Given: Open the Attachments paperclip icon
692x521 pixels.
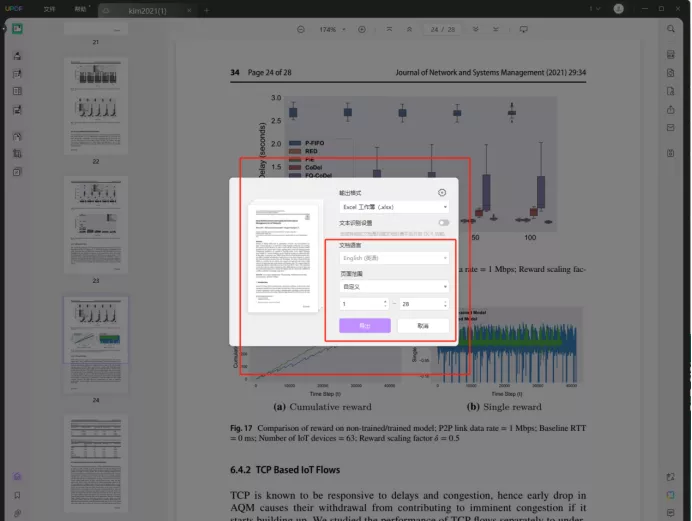Looking at the screenshot, I should coord(17,513).
